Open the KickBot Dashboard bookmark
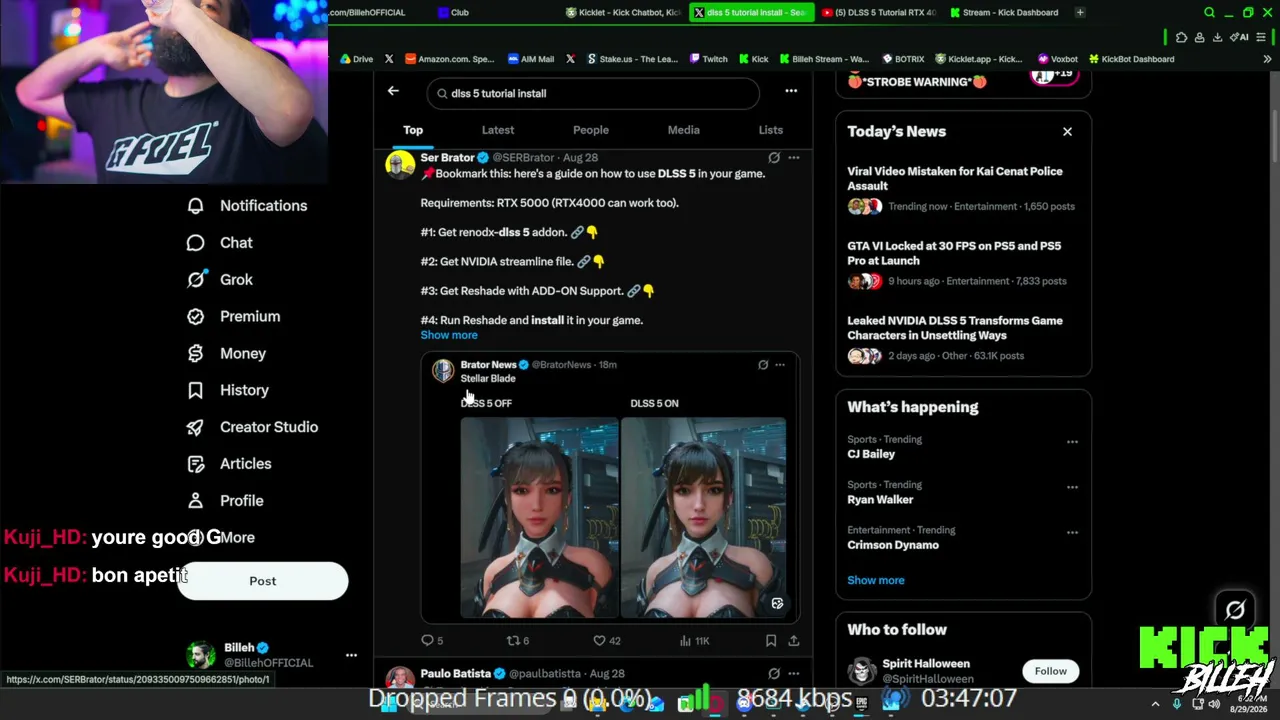The width and height of the screenshot is (1280, 720). coord(1131,59)
